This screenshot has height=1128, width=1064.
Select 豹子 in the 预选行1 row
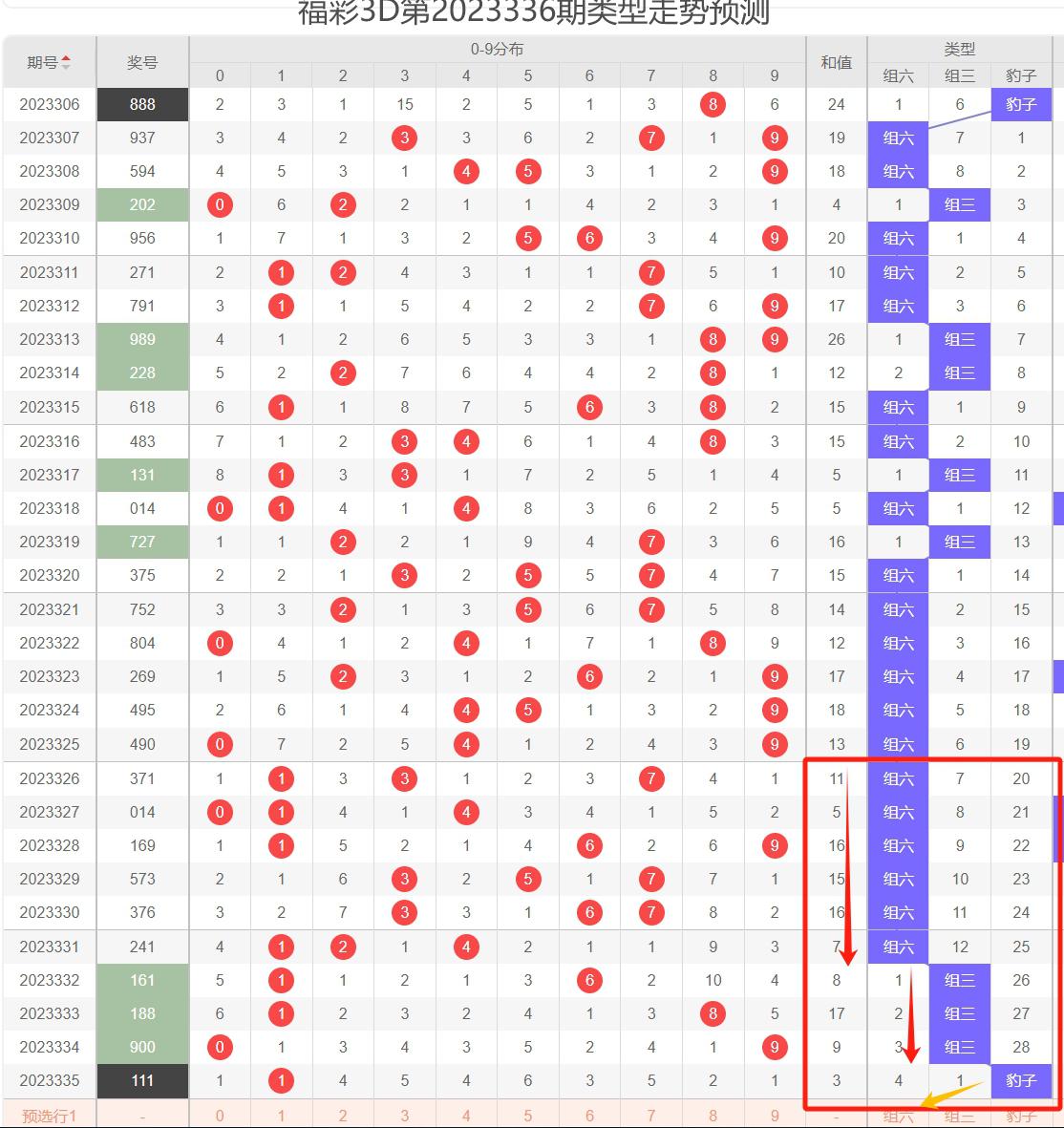1021,1115
